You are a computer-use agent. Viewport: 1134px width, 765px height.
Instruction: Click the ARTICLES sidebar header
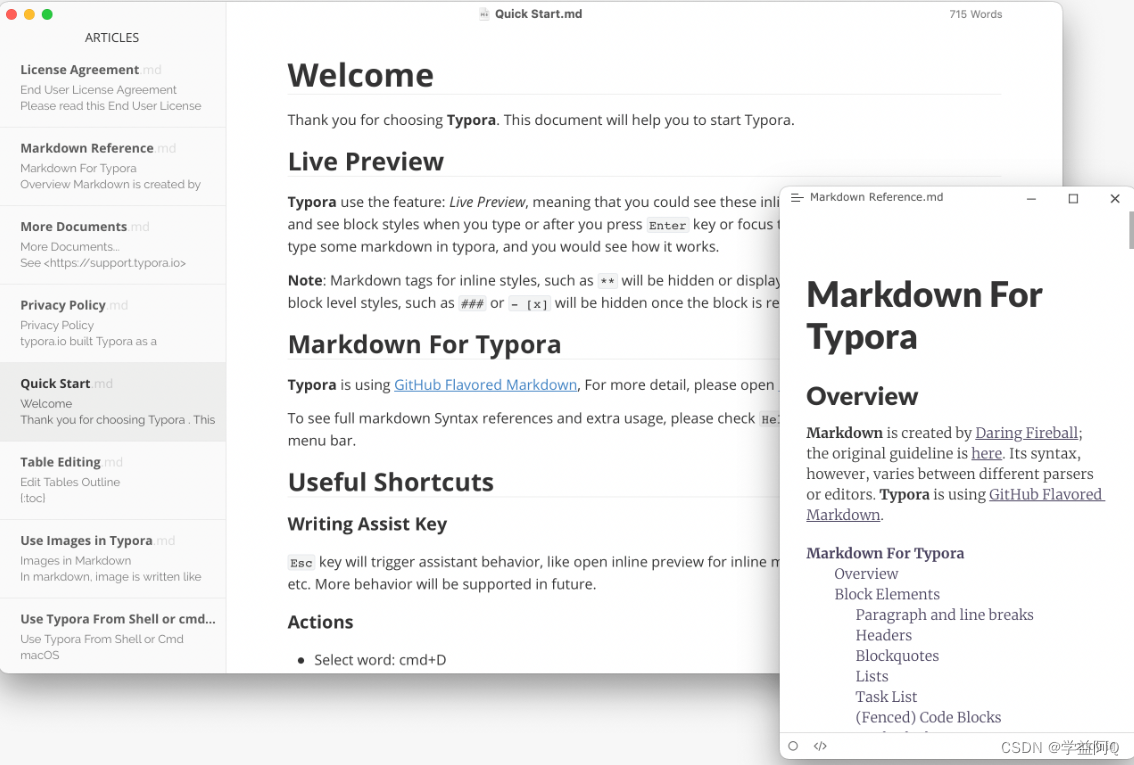[111, 38]
